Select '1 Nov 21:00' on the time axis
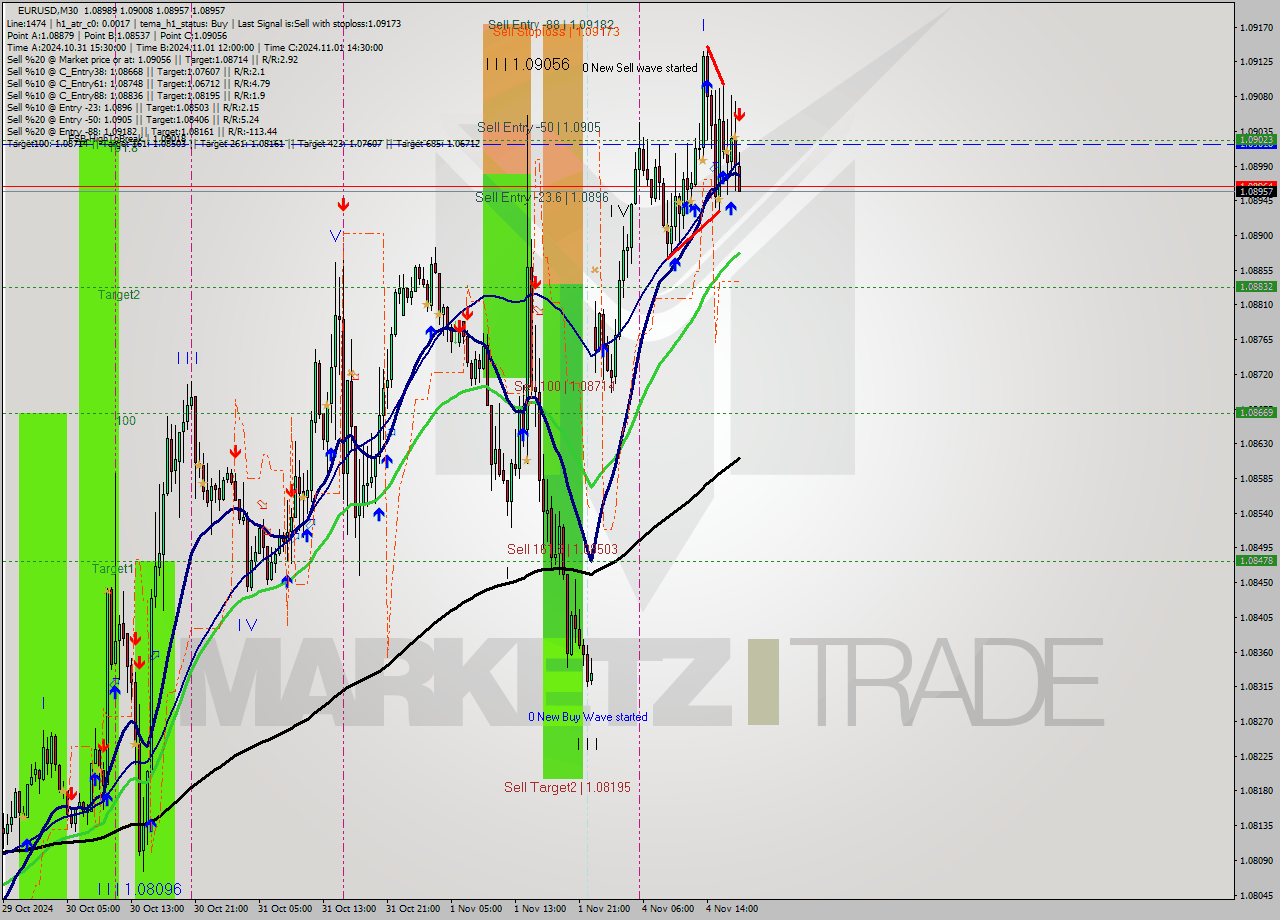The image size is (1280, 920). 604,909
